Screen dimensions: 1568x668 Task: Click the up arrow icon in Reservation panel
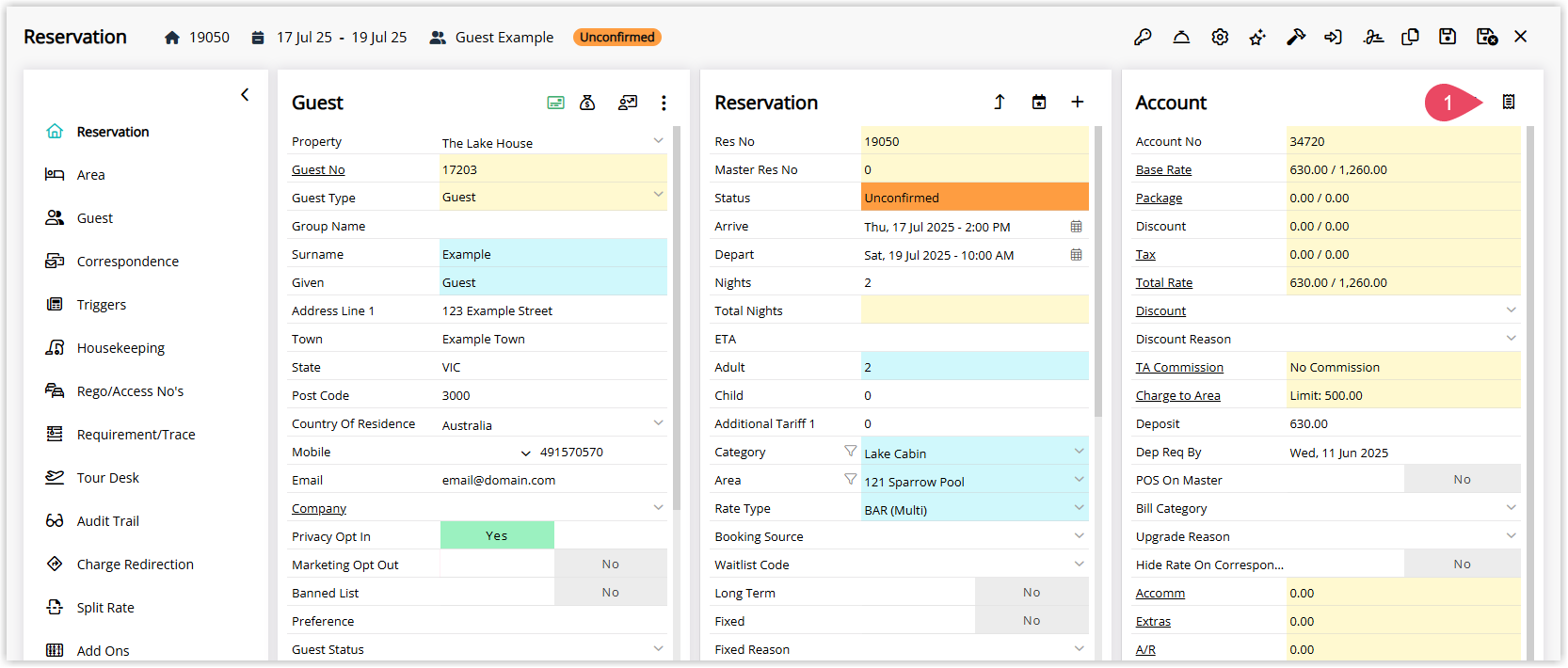(x=1000, y=102)
